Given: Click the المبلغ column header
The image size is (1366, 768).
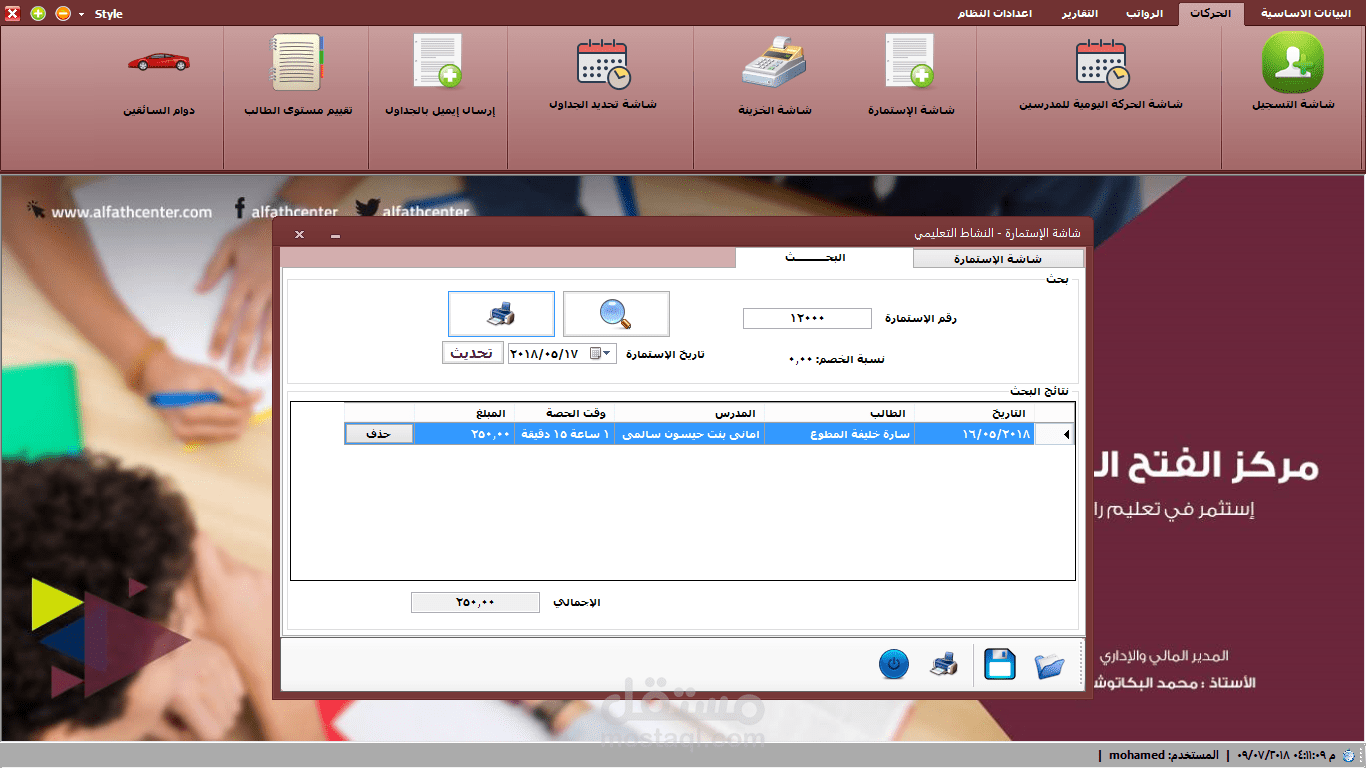Looking at the screenshot, I should pos(465,413).
